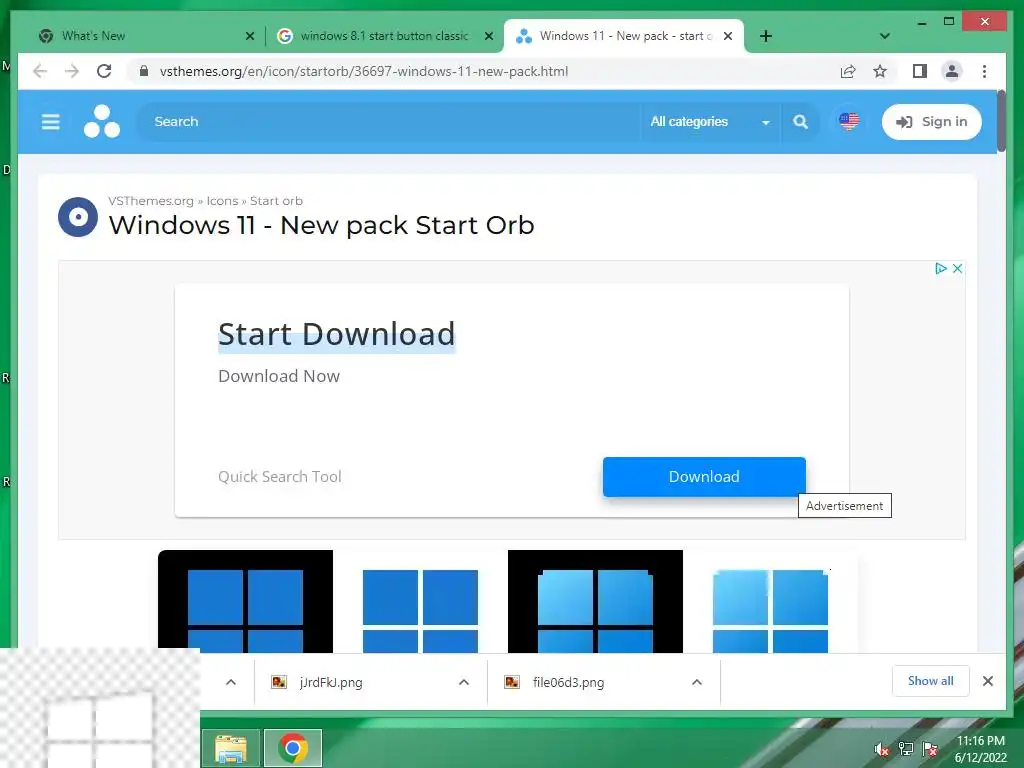Open Chrome side panel
The image size is (1024, 768).
click(920, 71)
